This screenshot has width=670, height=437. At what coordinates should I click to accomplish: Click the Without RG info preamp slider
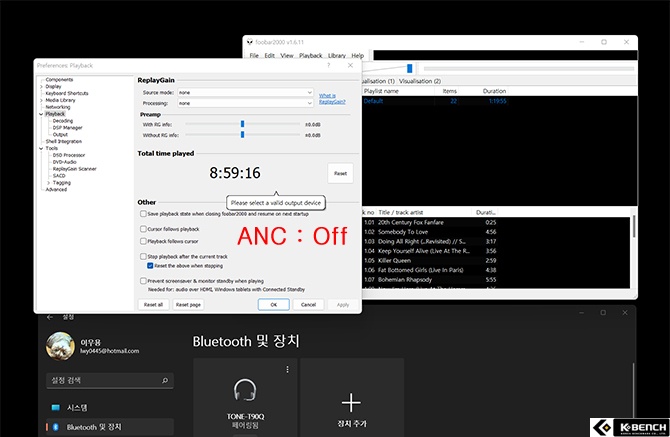pyautogui.click(x=242, y=135)
